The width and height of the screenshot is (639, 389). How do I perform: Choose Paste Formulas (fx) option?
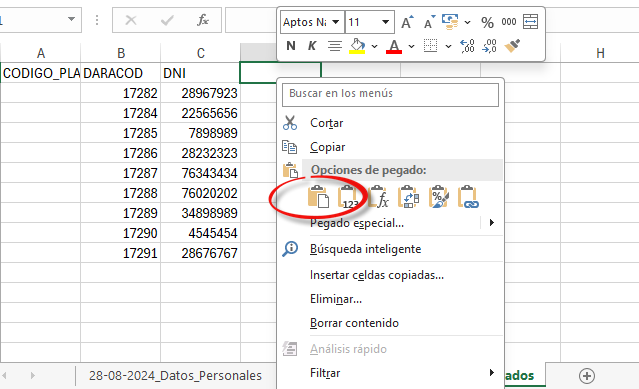[379, 197]
